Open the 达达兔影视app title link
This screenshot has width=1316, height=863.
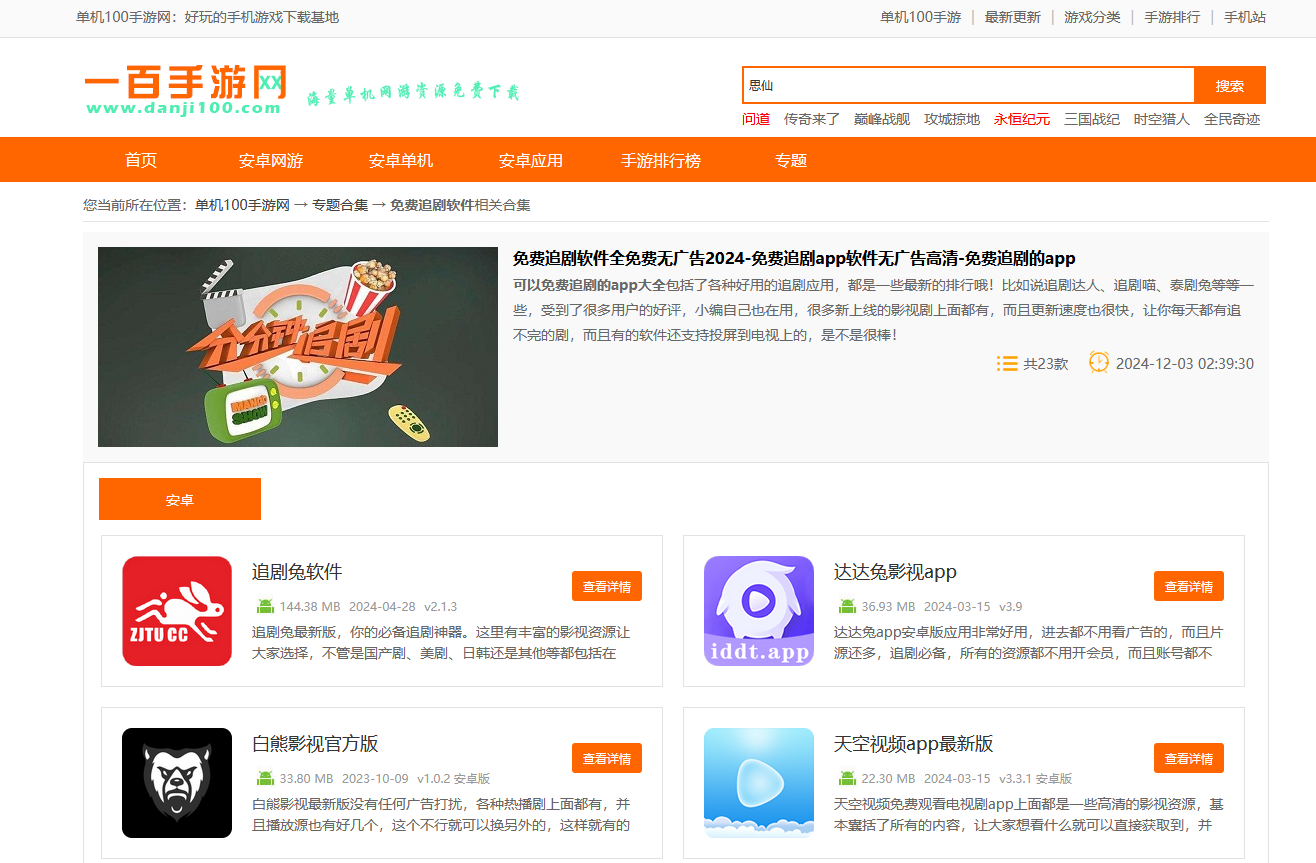895,572
